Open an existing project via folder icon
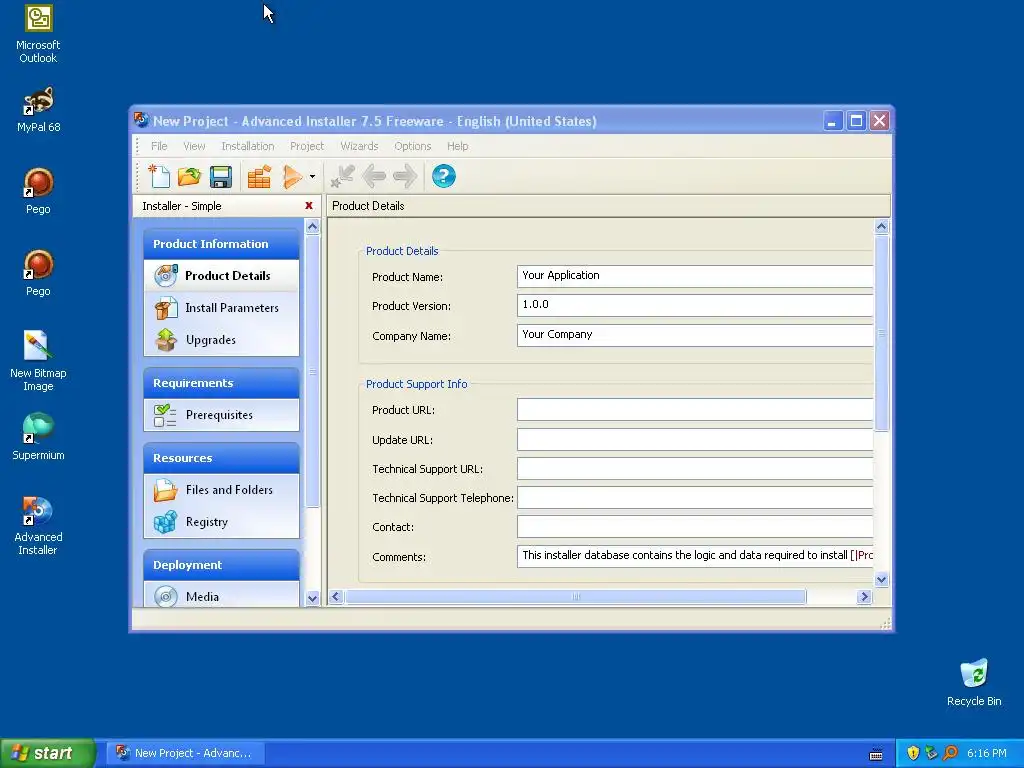 tap(189, 176)
